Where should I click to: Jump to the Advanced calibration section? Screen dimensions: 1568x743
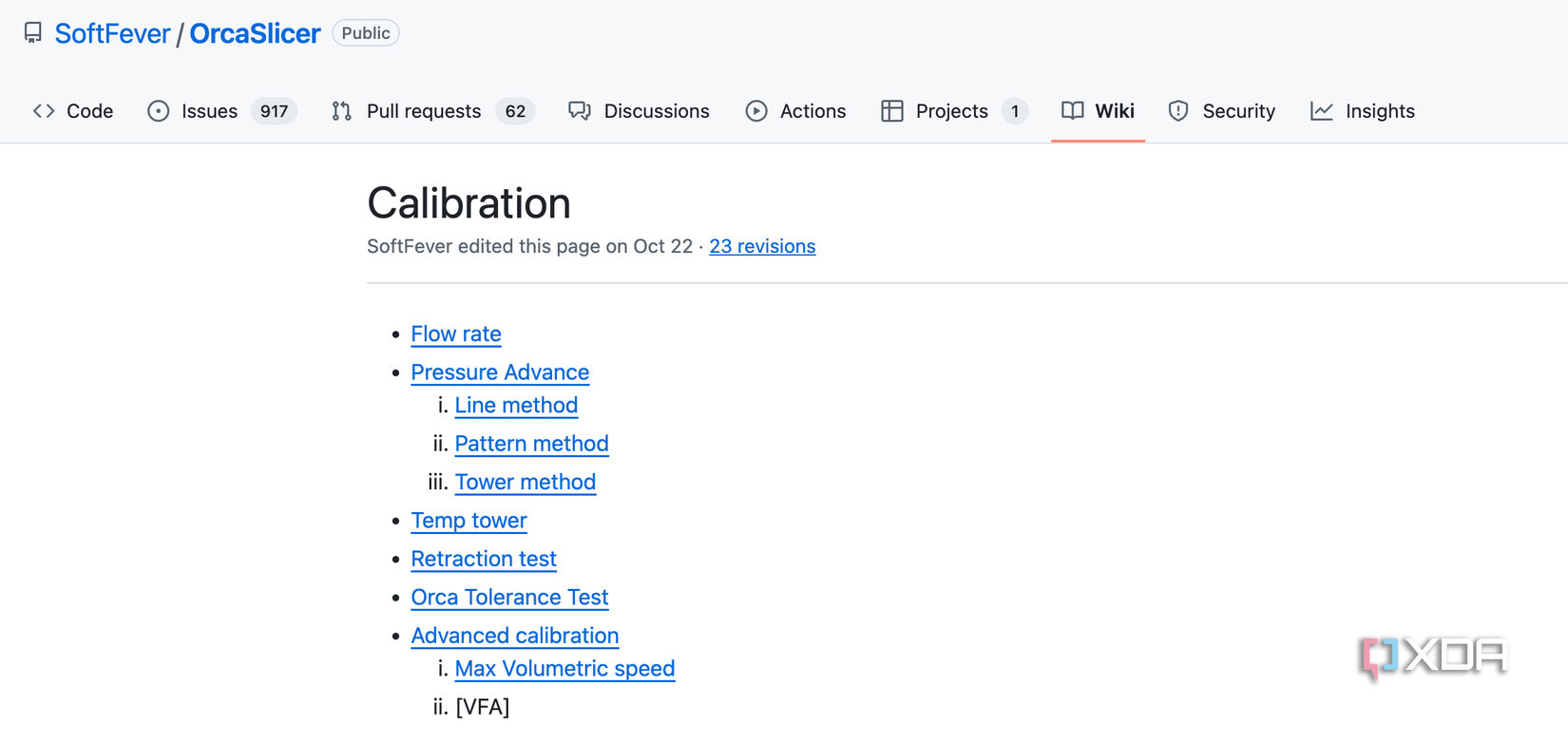(515, 636)
